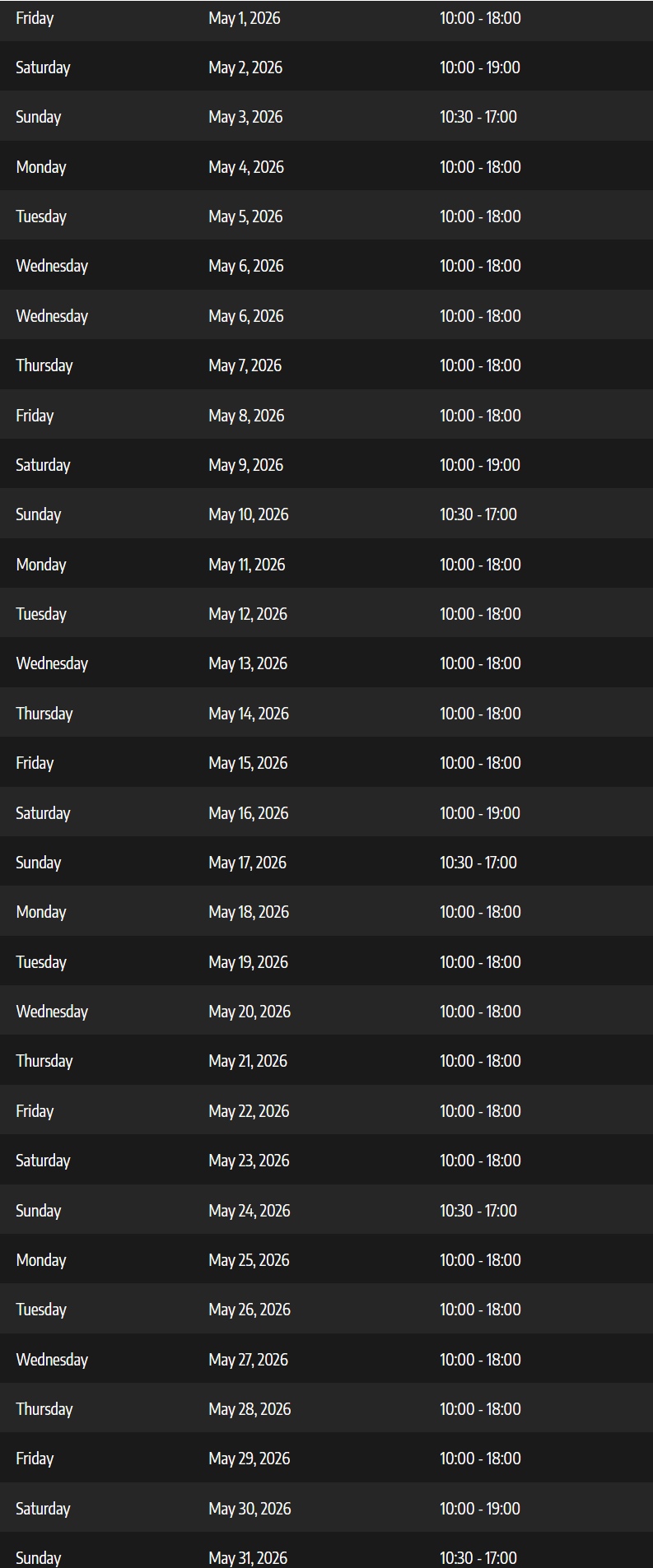Click the hours for May 30, 2026
The image size is (653, 1568).
click(x=479, y=1509)
